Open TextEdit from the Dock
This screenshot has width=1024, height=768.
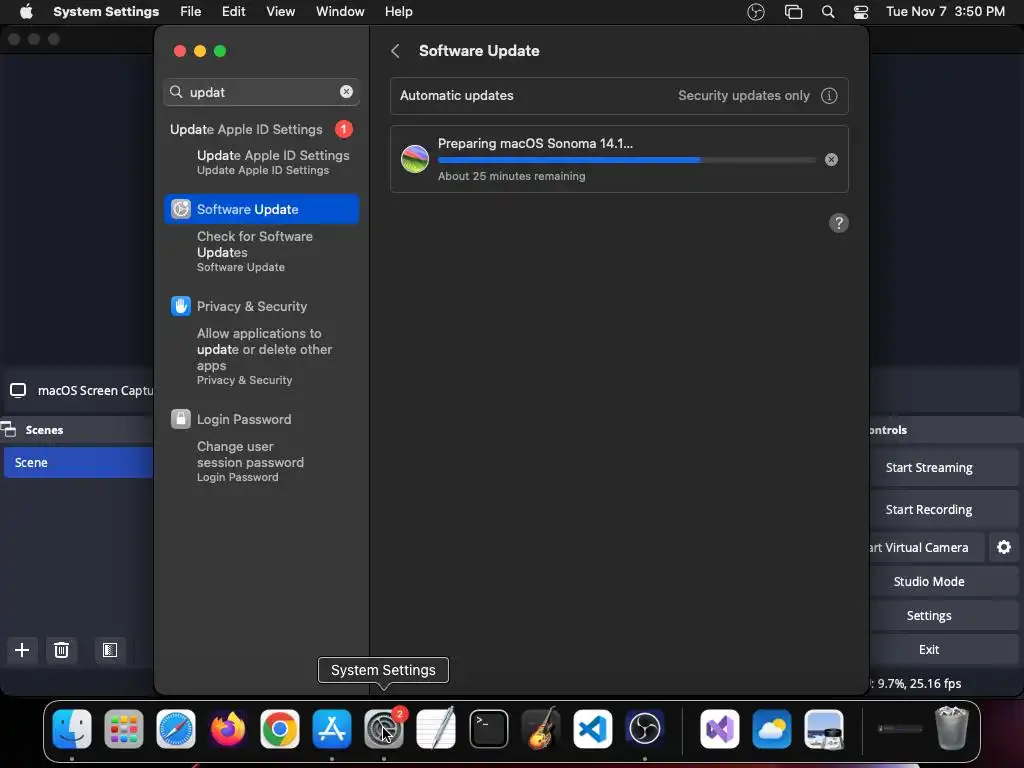point(436,729)
